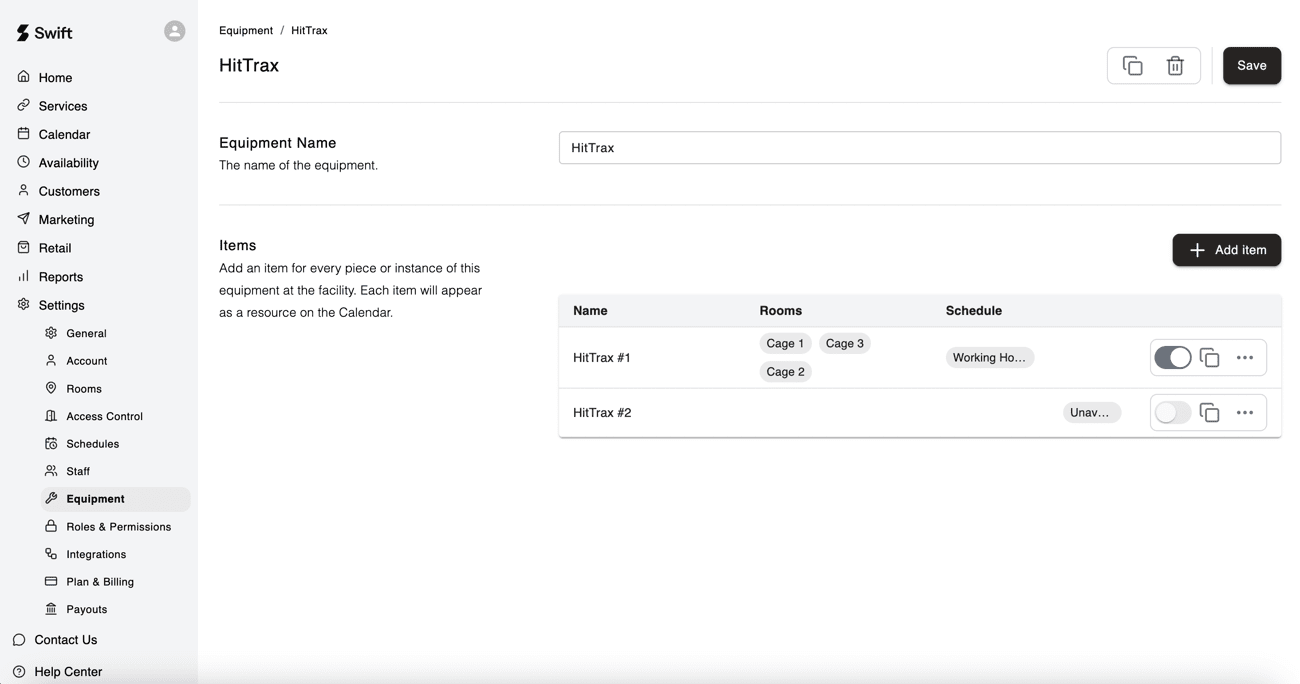Click the Retail shopping bag icon

coord(24,247)
